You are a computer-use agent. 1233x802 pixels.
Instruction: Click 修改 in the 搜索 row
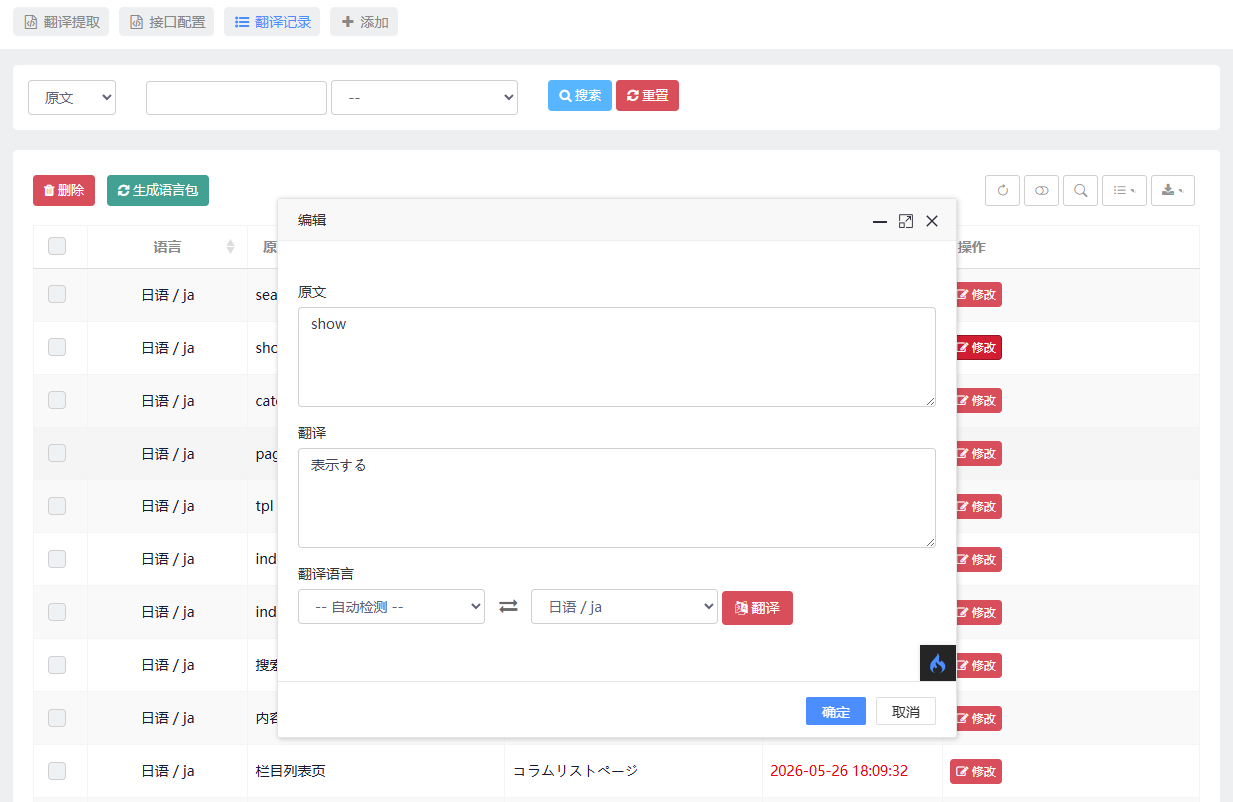click(976, 665)
